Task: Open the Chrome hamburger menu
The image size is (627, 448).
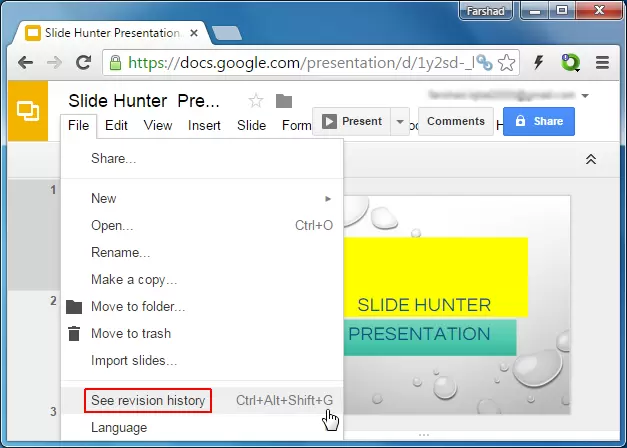Action: 602,62
